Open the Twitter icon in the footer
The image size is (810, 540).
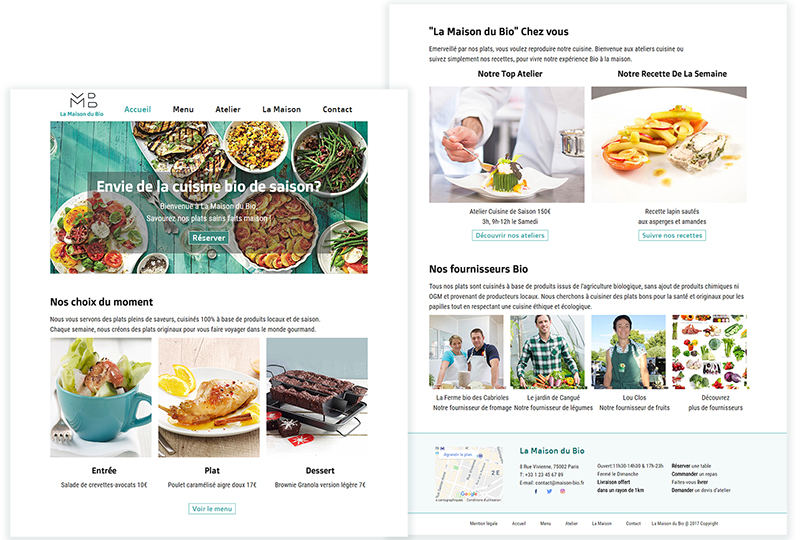(549, 491)
